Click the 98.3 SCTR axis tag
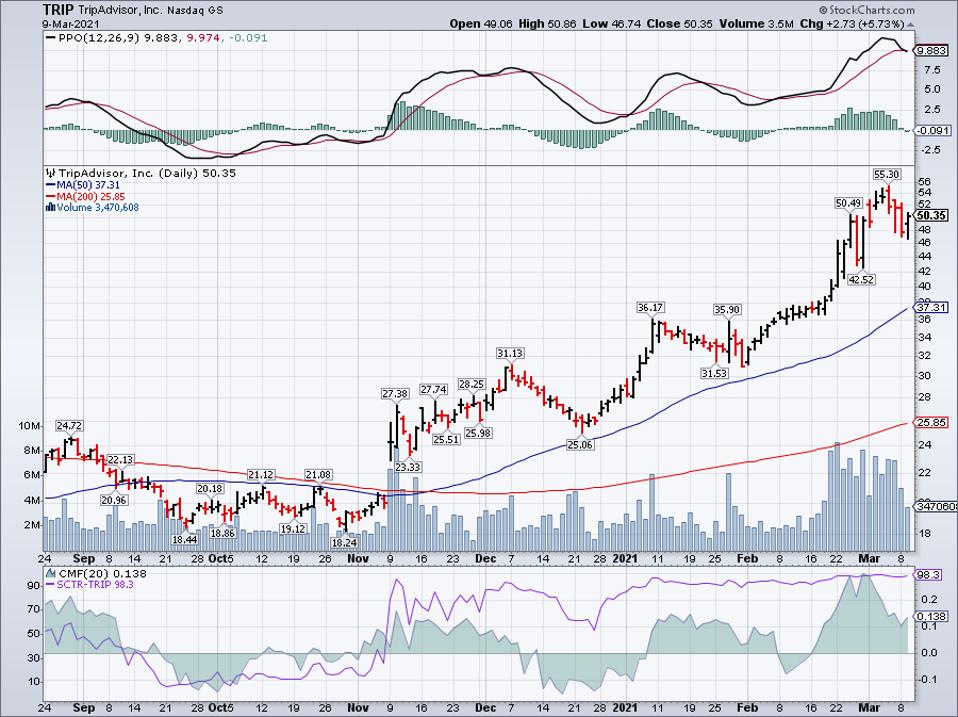This screenshot has width=958, height=717. click(925, 575)
